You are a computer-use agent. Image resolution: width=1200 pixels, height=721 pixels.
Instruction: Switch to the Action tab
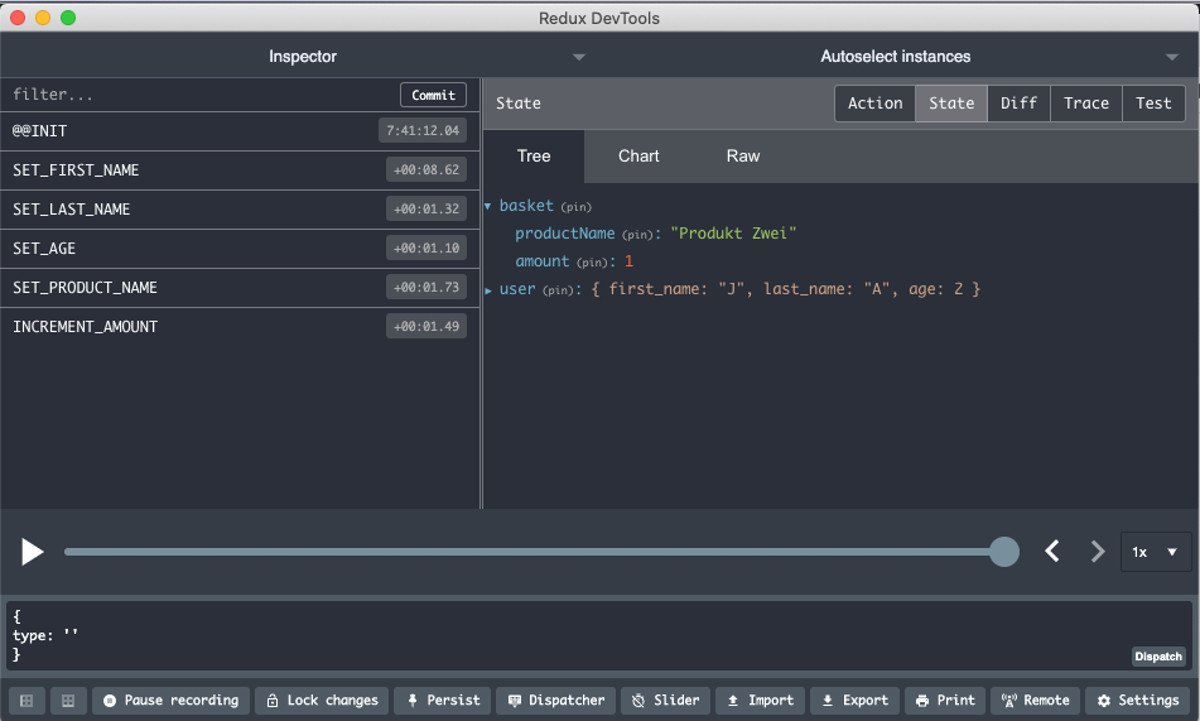click(x=875, y=103)
